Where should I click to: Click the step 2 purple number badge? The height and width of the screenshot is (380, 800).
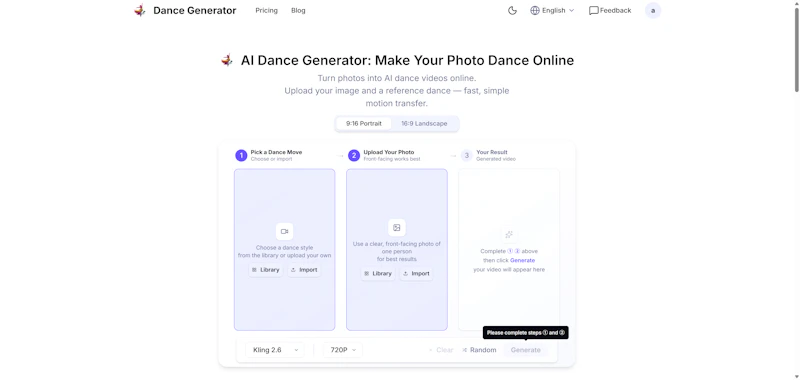354,155
